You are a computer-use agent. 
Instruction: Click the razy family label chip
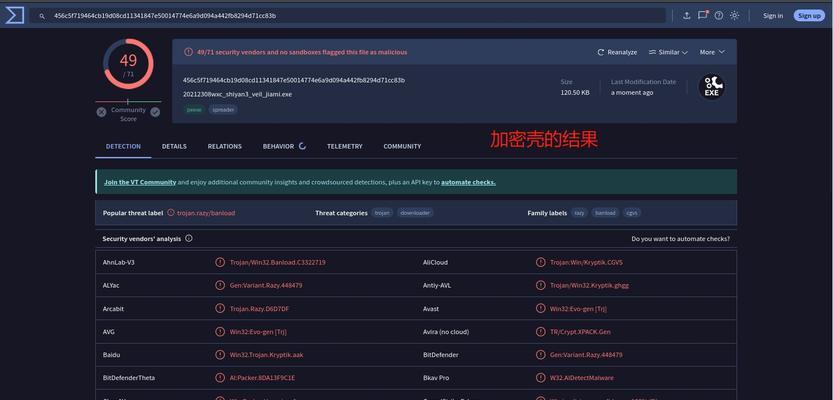pyautogui.click(x=579, y=213)
